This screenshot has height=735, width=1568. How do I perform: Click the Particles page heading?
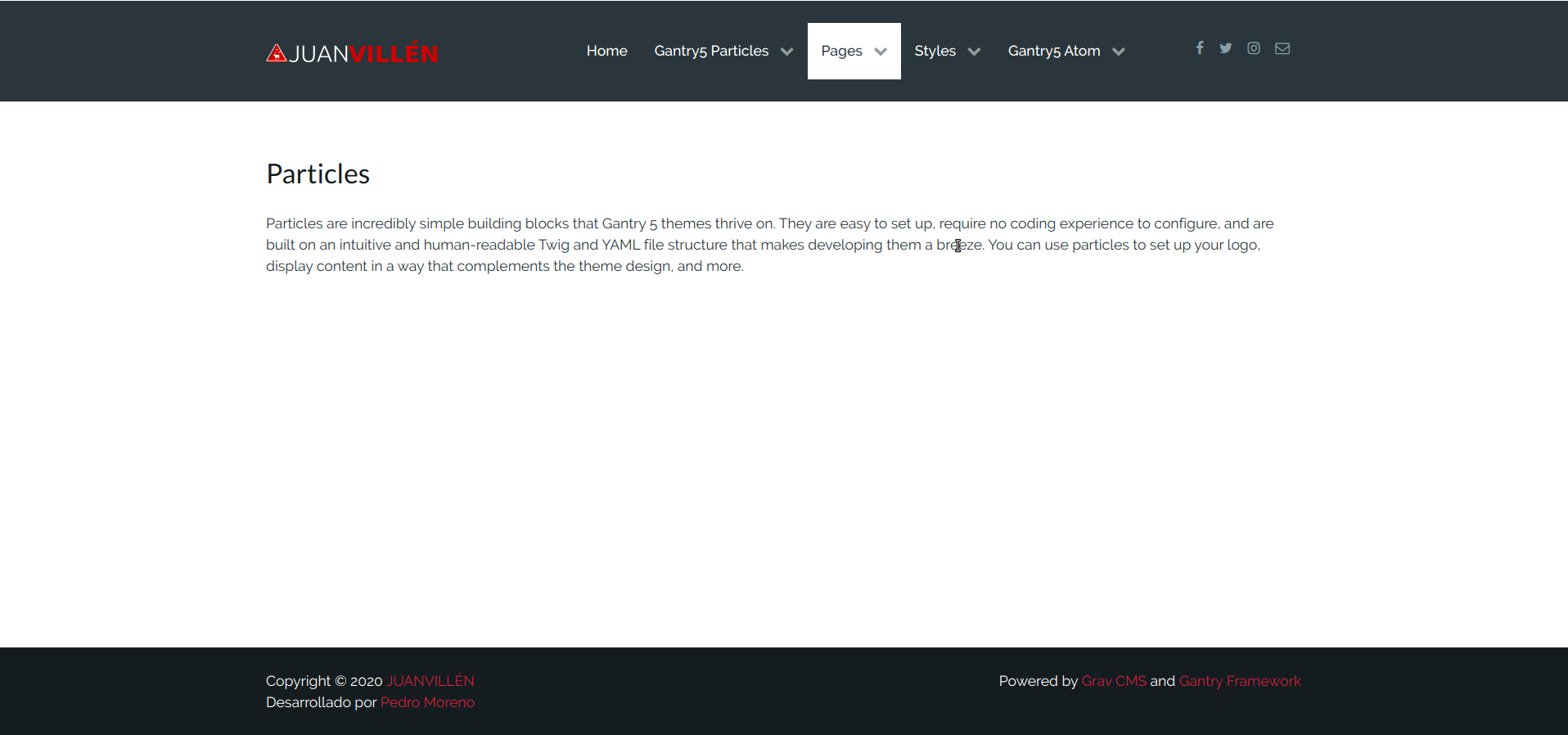pos(318,174)
